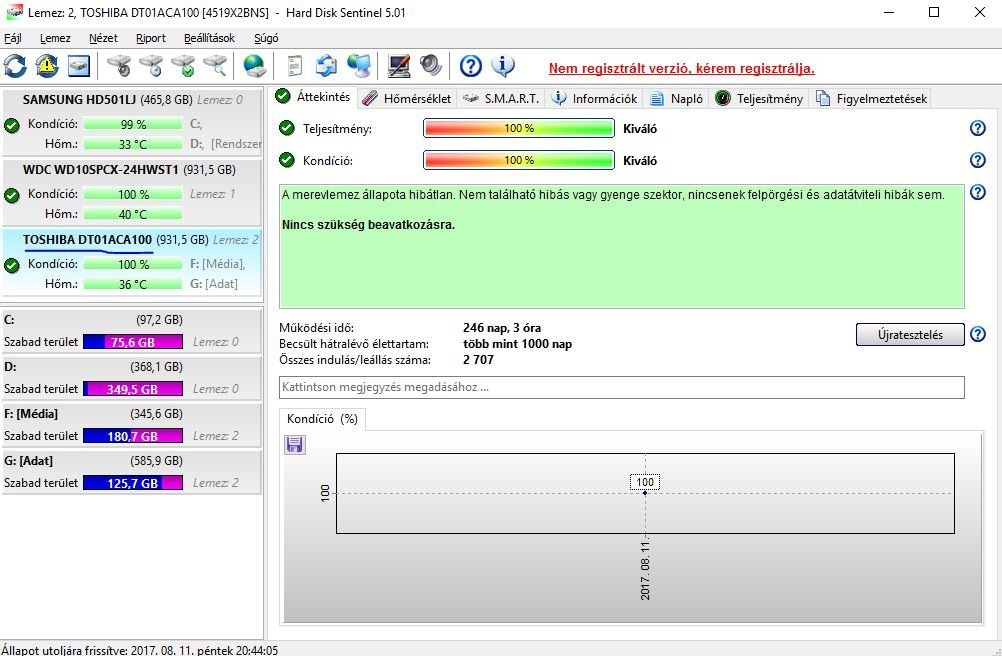Click the '246 nap, 3 óra' value
The height and width of the screenshot is (656, 1002).
[502, 328]
